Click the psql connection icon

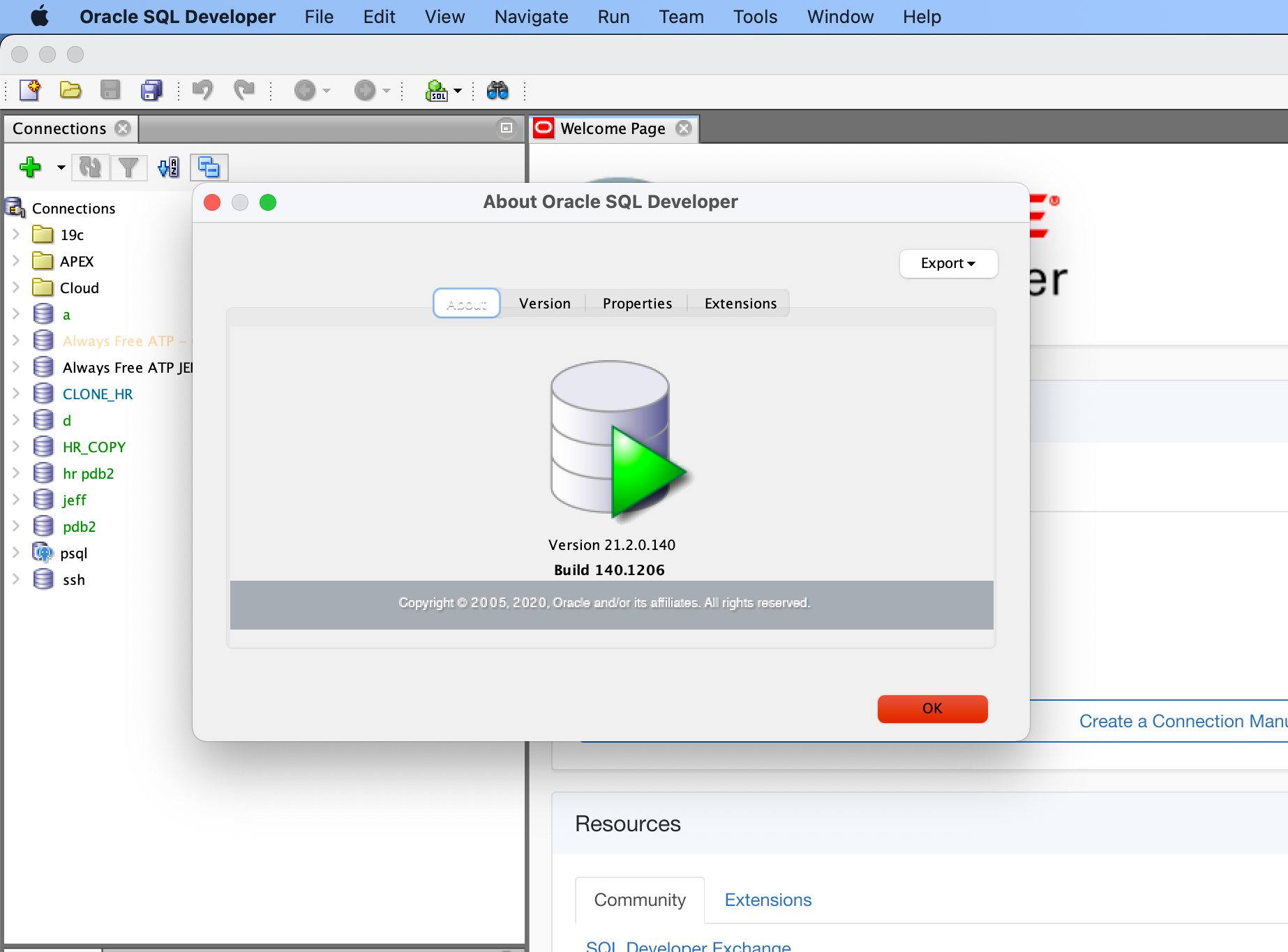[x=43, y=553]
